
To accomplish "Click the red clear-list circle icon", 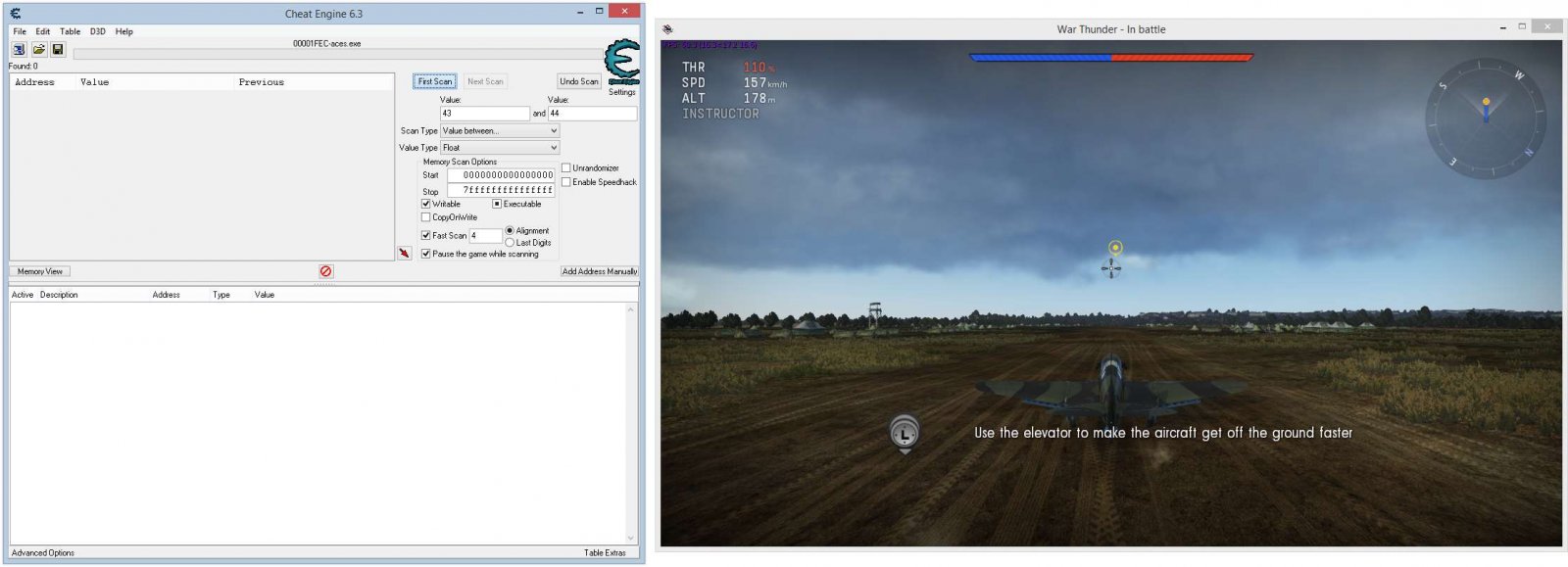I will [x=326, y=271].
